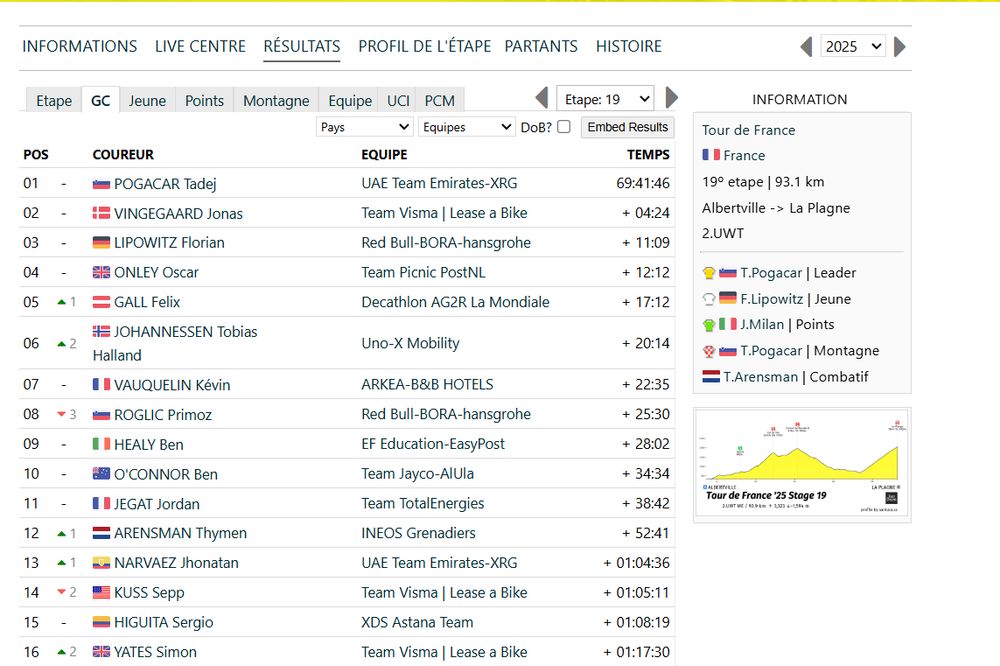The height and width of the screenshot is (666, 1000).
Task: Open EF Education-EasyPost team link
Action: pos(433,444)
